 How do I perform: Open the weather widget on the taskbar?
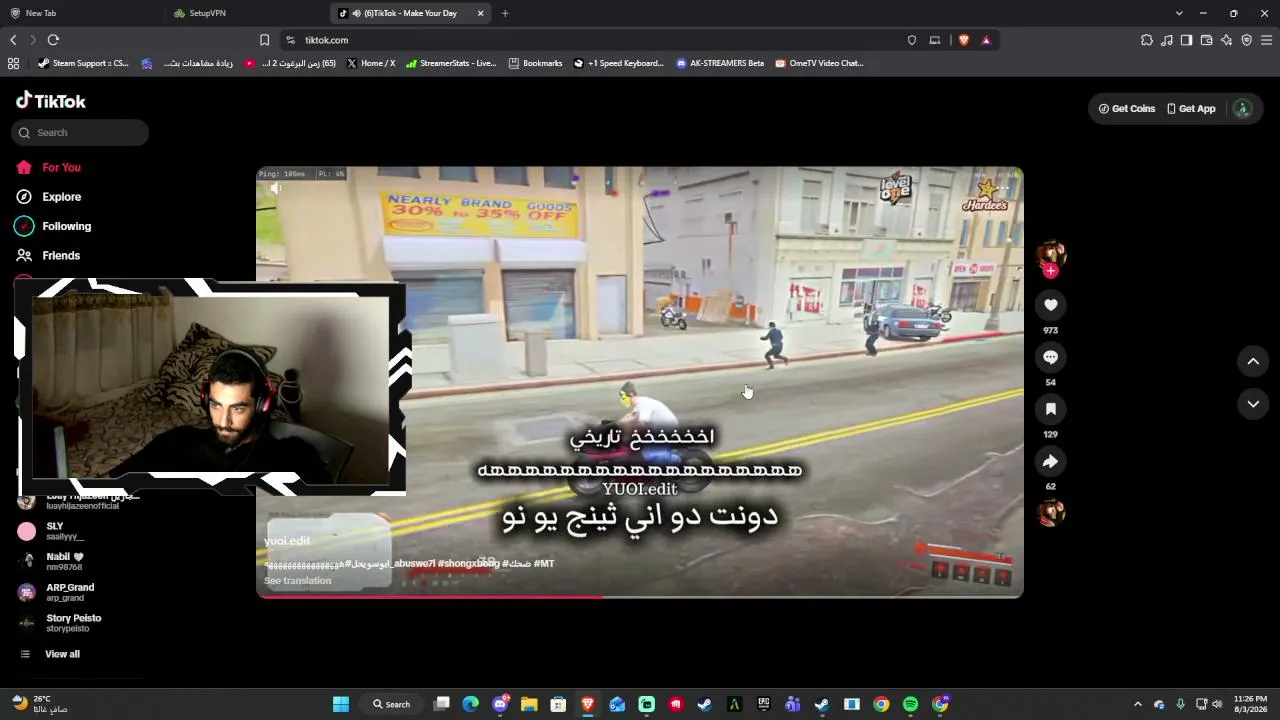(38, 704)
